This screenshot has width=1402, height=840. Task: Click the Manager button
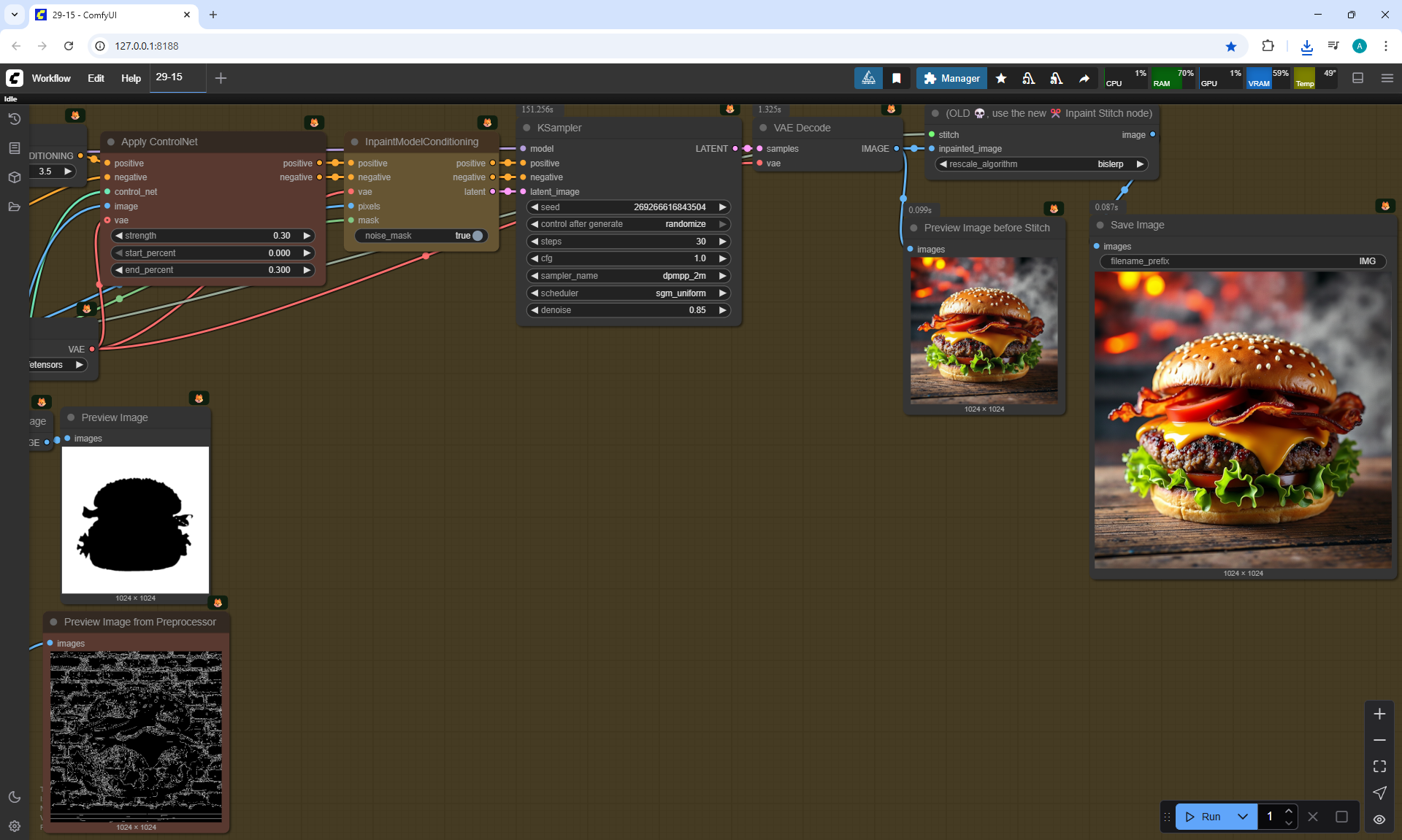coord(951,78)
